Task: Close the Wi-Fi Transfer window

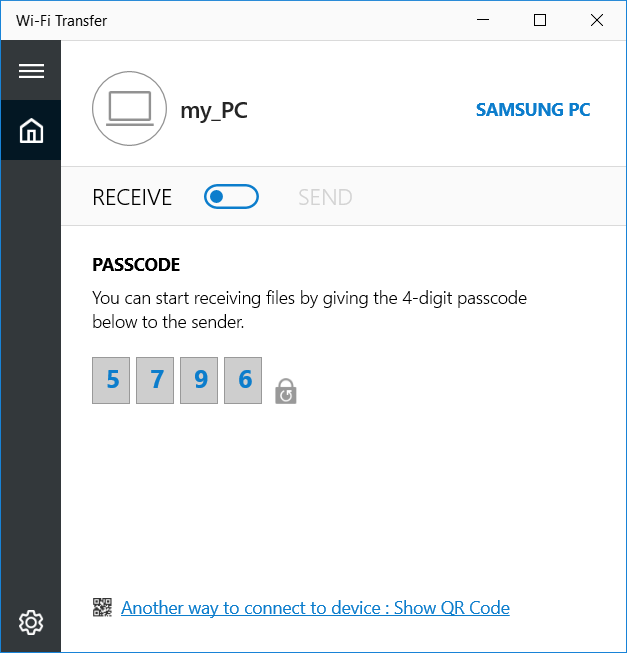Action: 597,20
